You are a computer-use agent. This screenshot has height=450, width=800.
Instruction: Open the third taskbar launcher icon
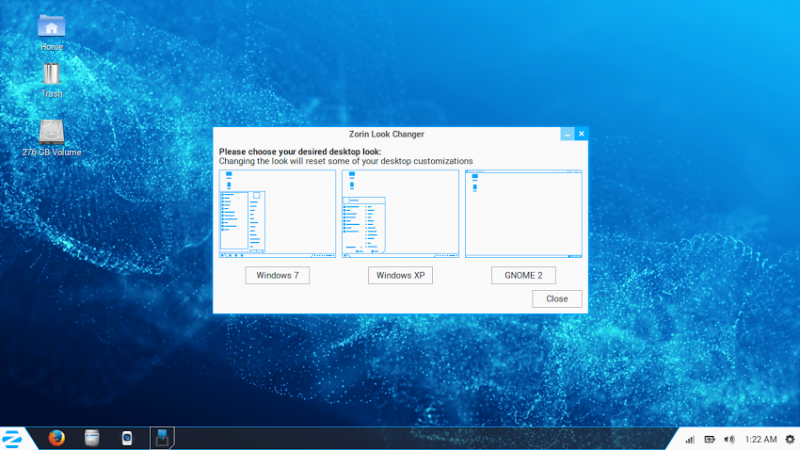tap(127, 438)
